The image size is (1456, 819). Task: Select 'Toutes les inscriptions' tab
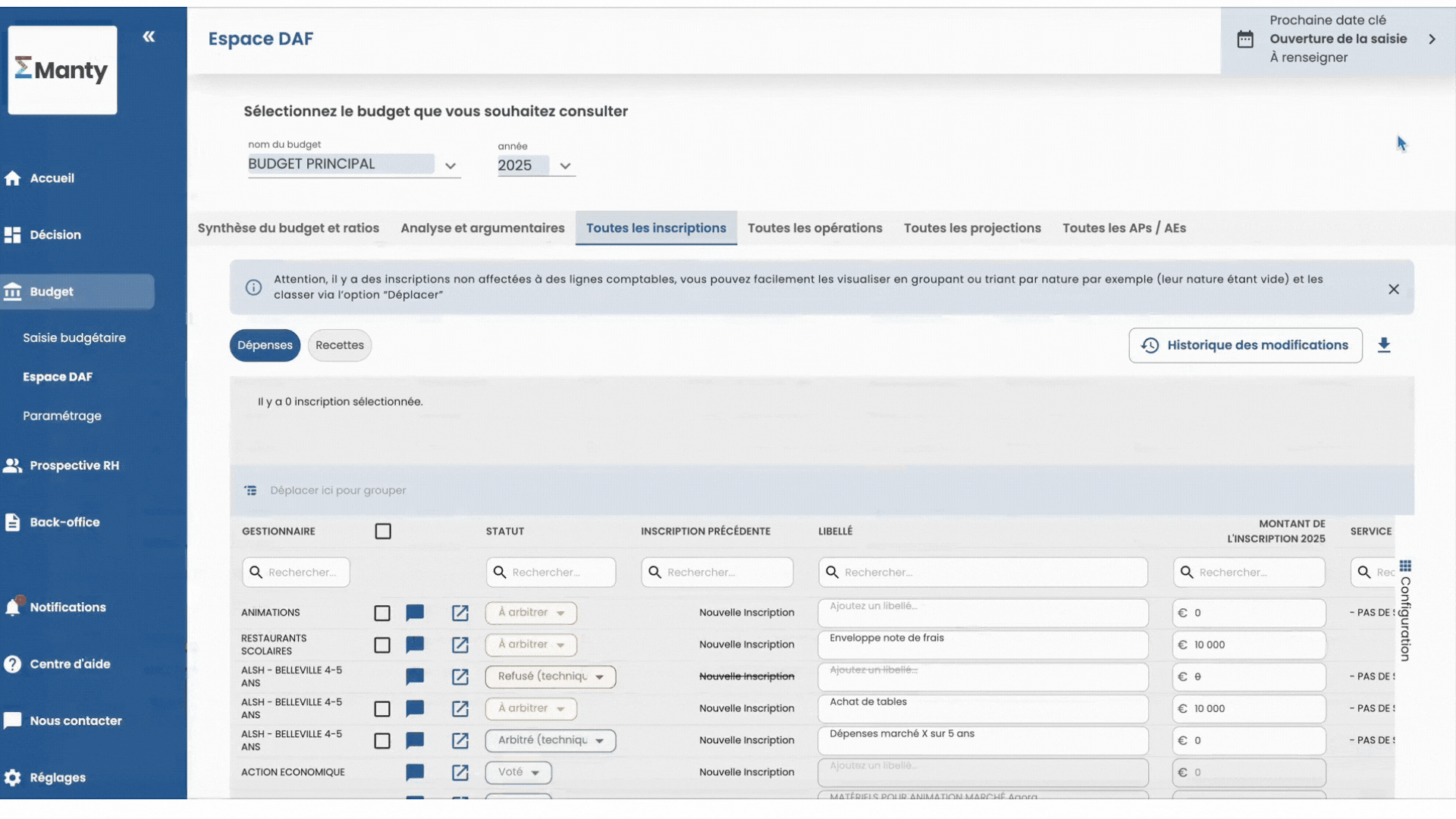[x=656, y=228]
